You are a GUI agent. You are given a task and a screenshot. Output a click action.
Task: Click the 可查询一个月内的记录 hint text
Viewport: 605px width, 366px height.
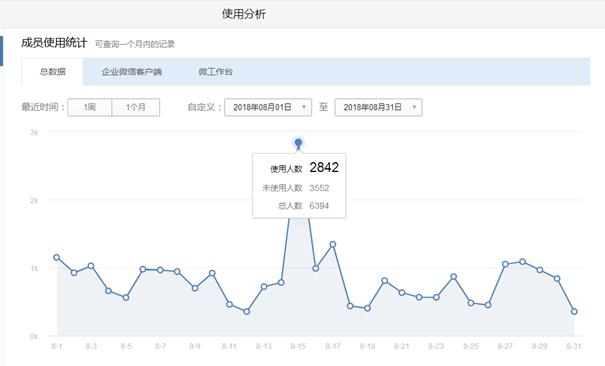135,44
